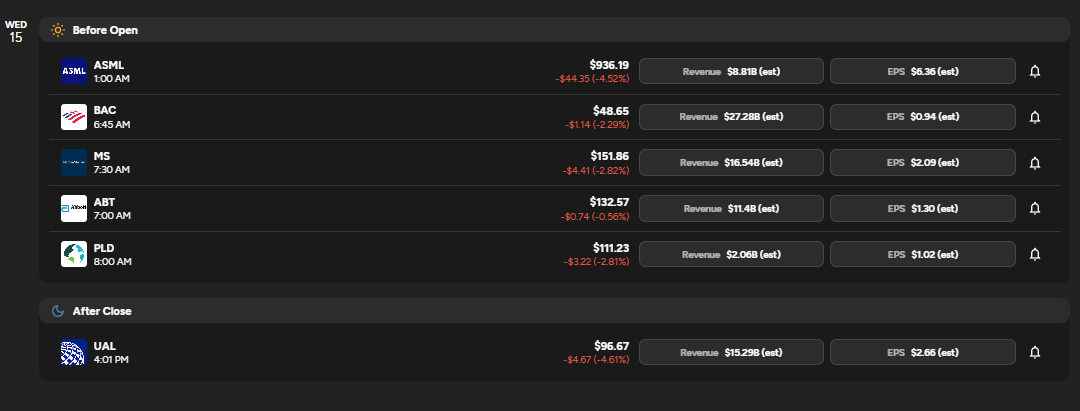Select the WED 15 date label
This screenshot has height=411, width=1080.
tap(16, 31)
